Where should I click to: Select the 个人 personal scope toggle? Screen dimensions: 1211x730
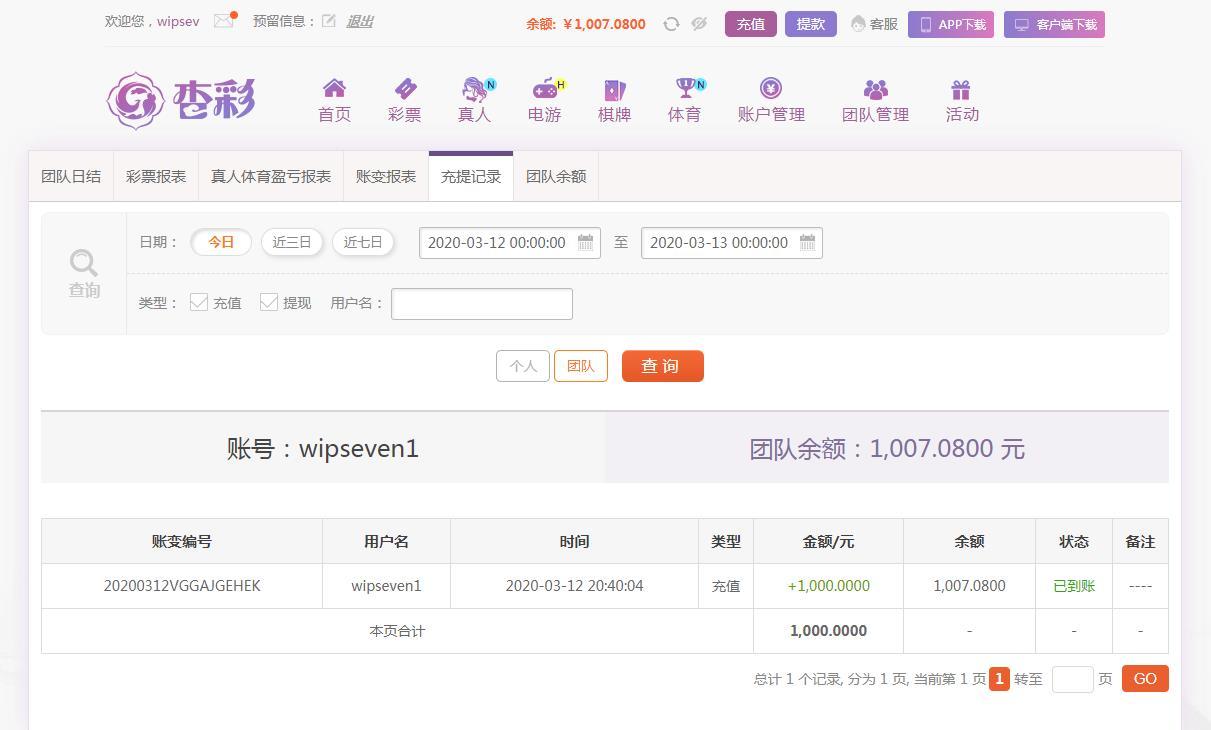click(523, 366)
